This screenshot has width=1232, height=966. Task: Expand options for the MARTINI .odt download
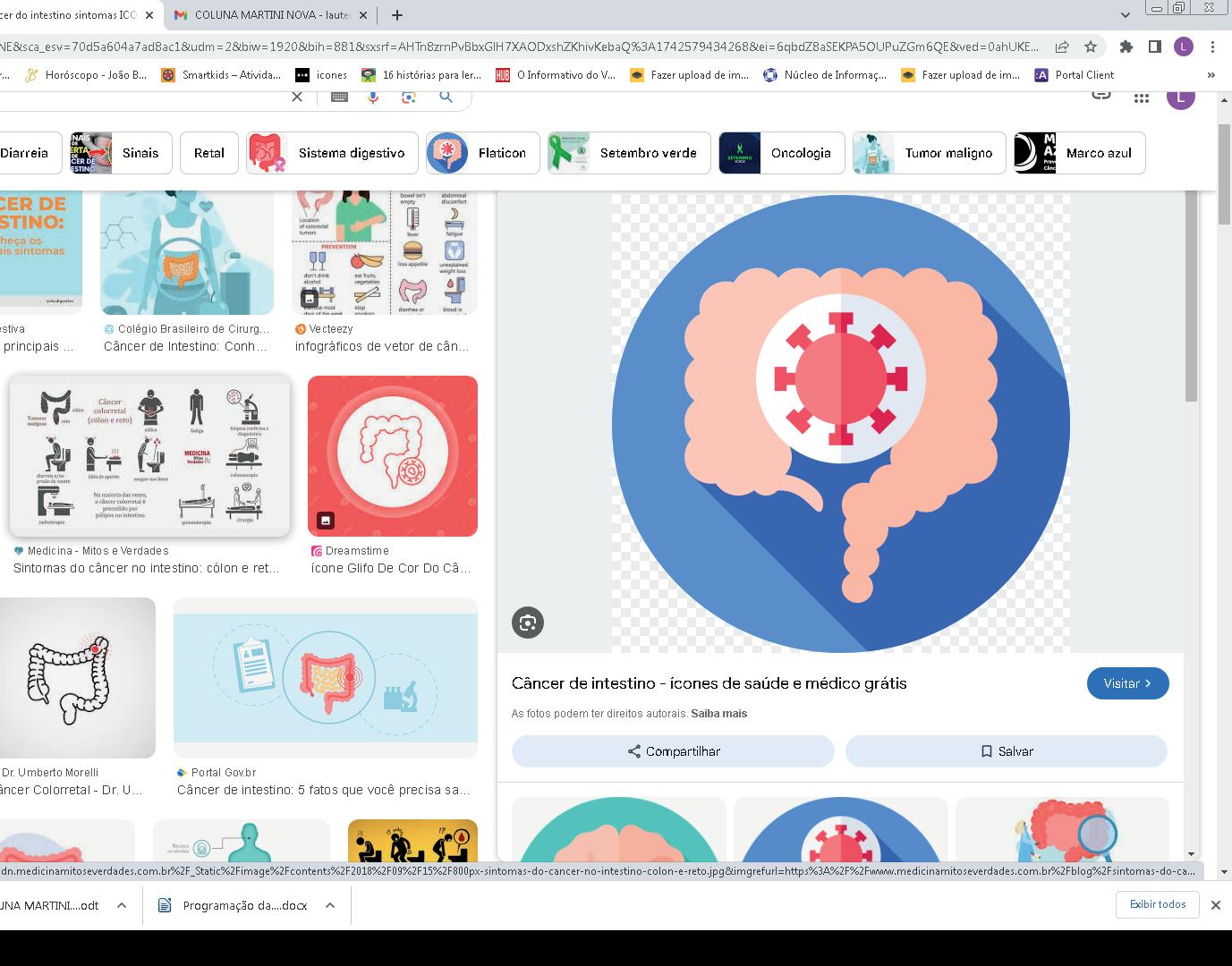point(122,905)
